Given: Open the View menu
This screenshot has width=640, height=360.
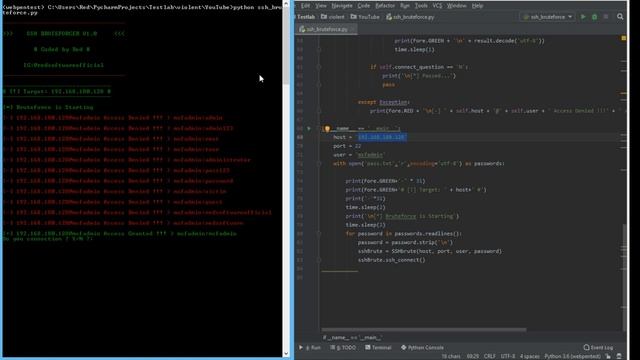Looking at the screenshot, I should 321,6.
